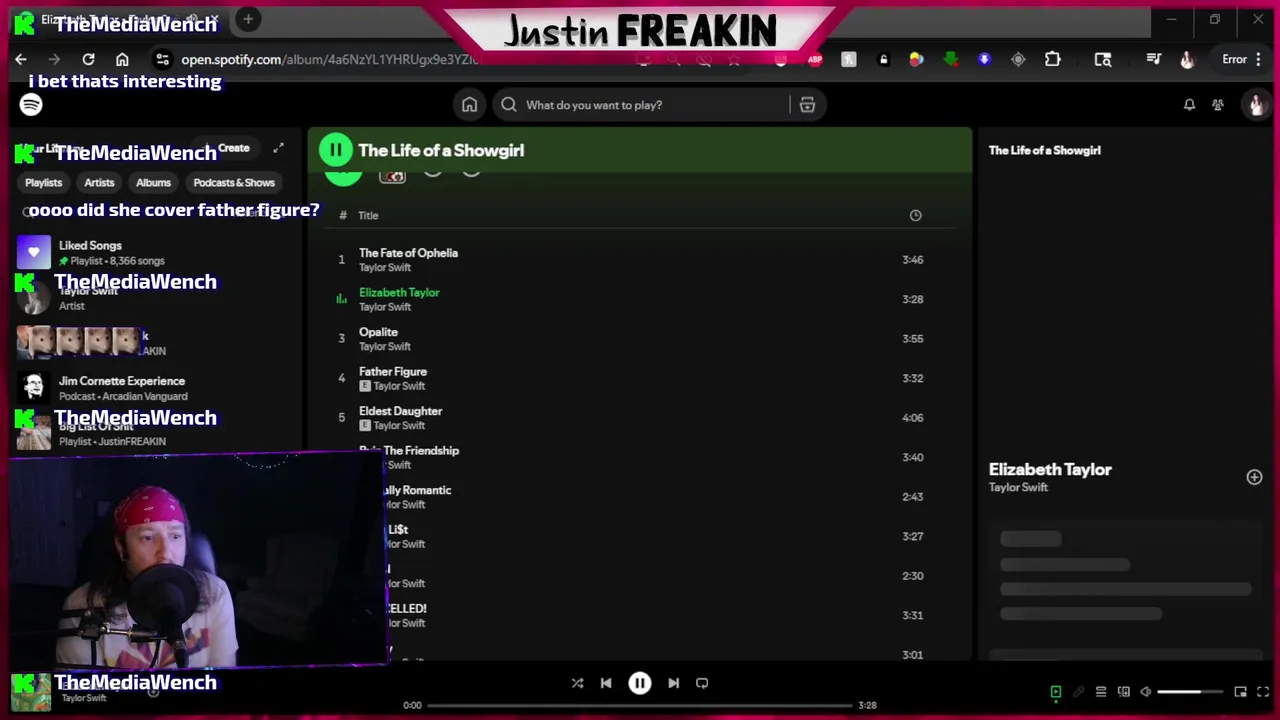The width and height of the screenshot is (1280, 720).
Task: Switch player to full screen
Action: (1263, 692)
